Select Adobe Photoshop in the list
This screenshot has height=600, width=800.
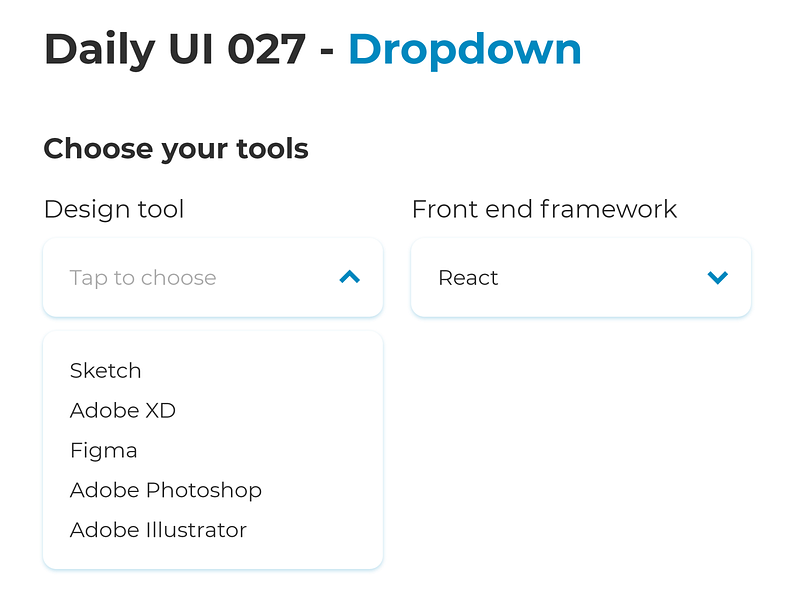click(166, 490)
